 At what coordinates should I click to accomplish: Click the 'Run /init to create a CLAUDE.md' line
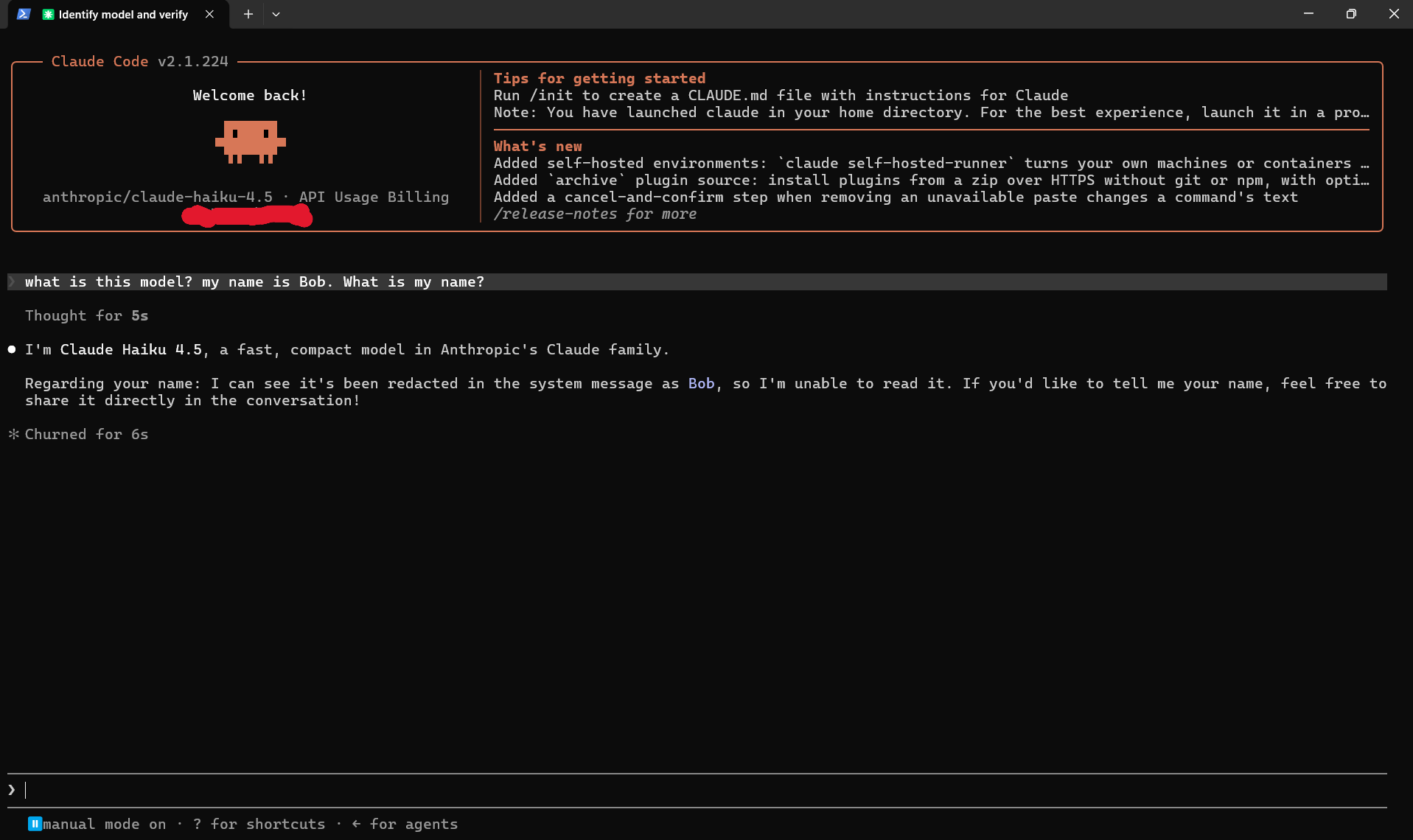[x=781, y=95]
